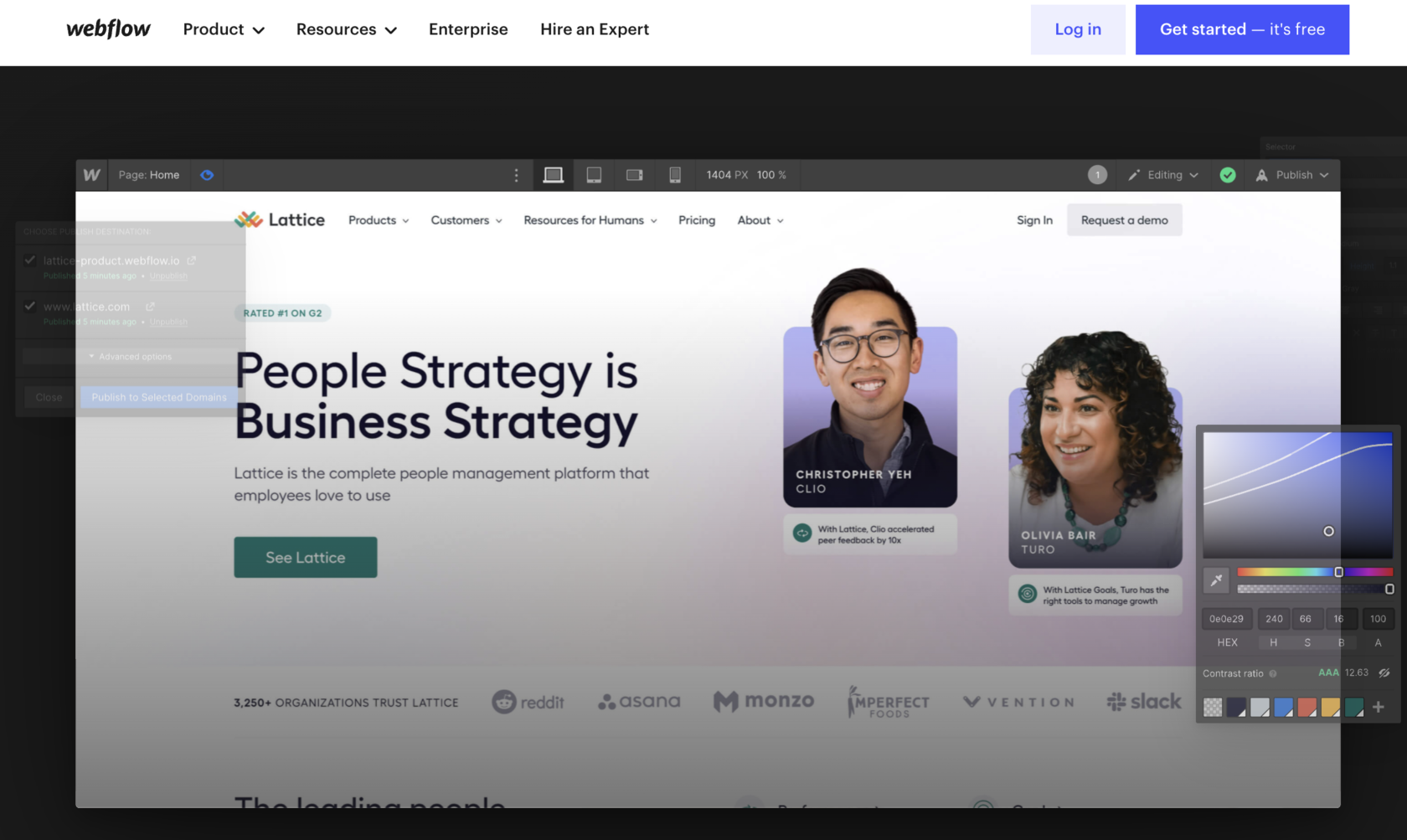The width and height of the screenshot is (1407, 840).
Task: Click the saturation-brightness color area
Action: pos(1297,495)
